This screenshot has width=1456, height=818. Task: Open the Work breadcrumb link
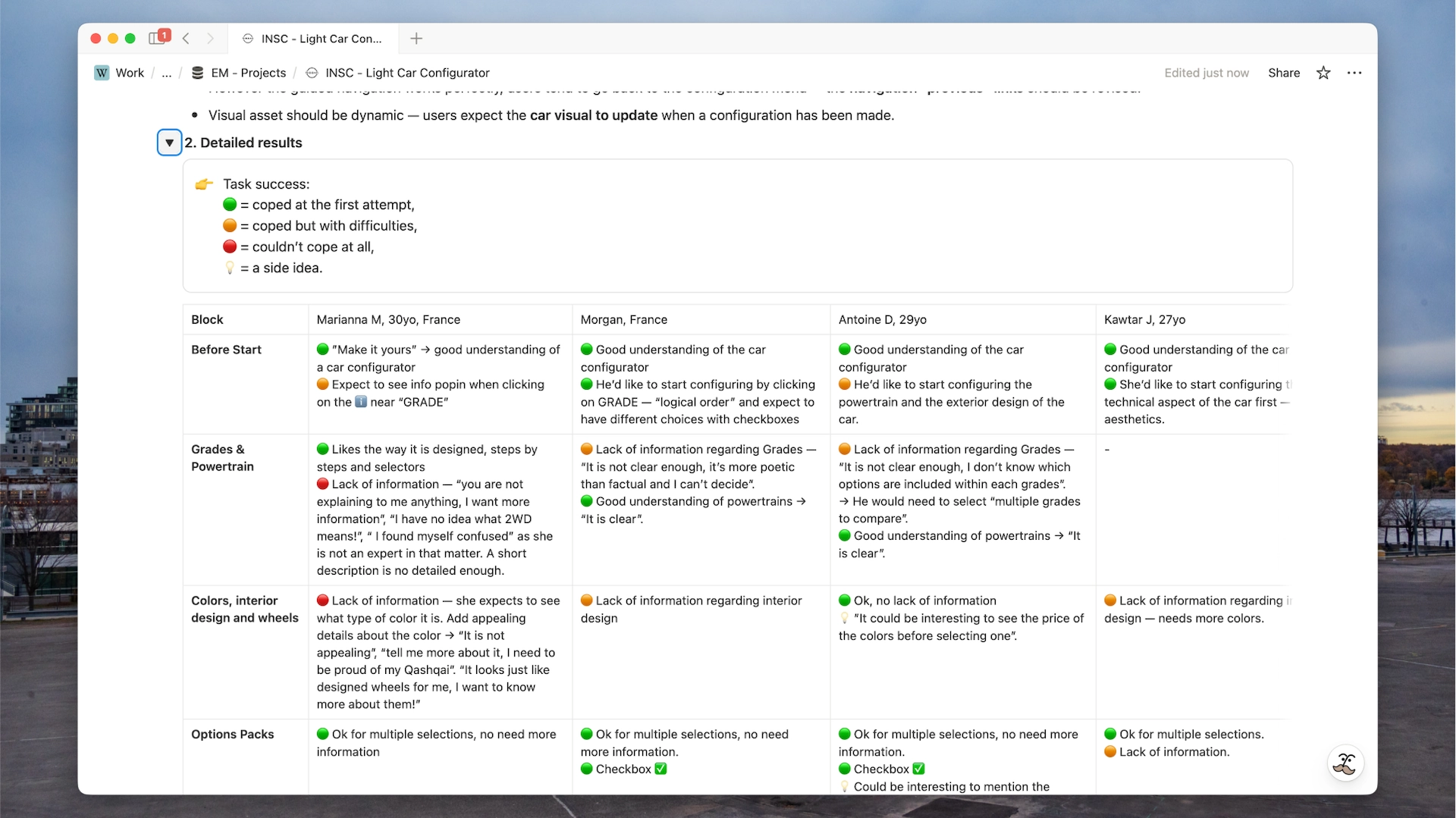130,73
